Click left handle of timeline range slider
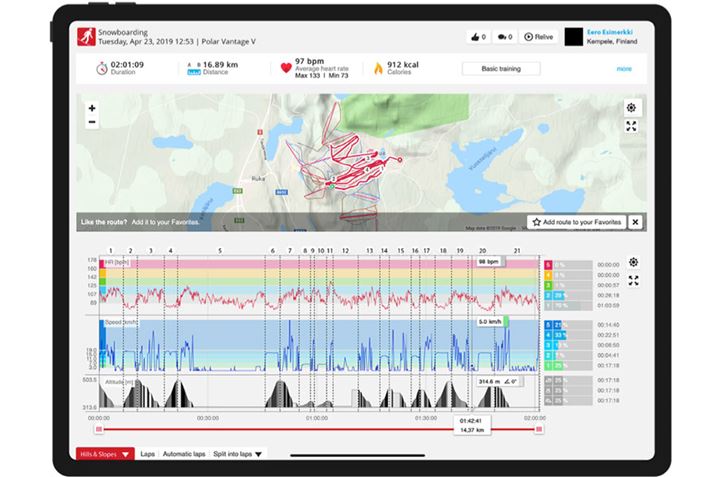Image resolution: width=715 pixels, height=477 pixels. coord(98,430)
